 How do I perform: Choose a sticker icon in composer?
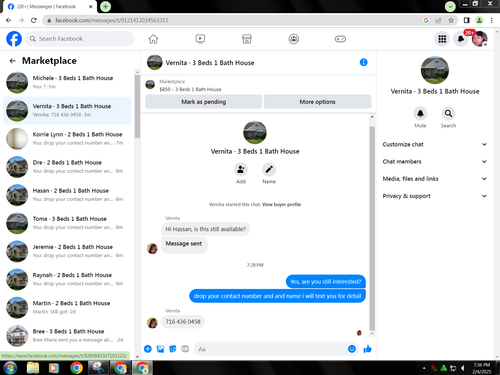[173, 349]
